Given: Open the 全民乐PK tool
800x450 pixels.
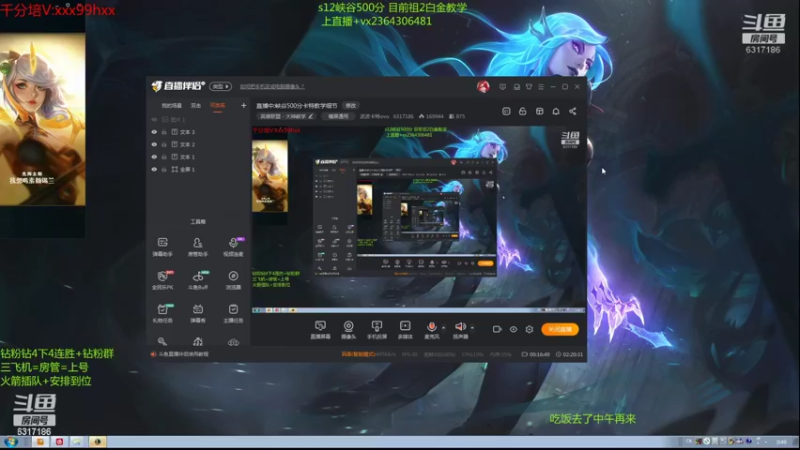Looking at the screenshot, I should pyautogui.click(x=162, y=280).
